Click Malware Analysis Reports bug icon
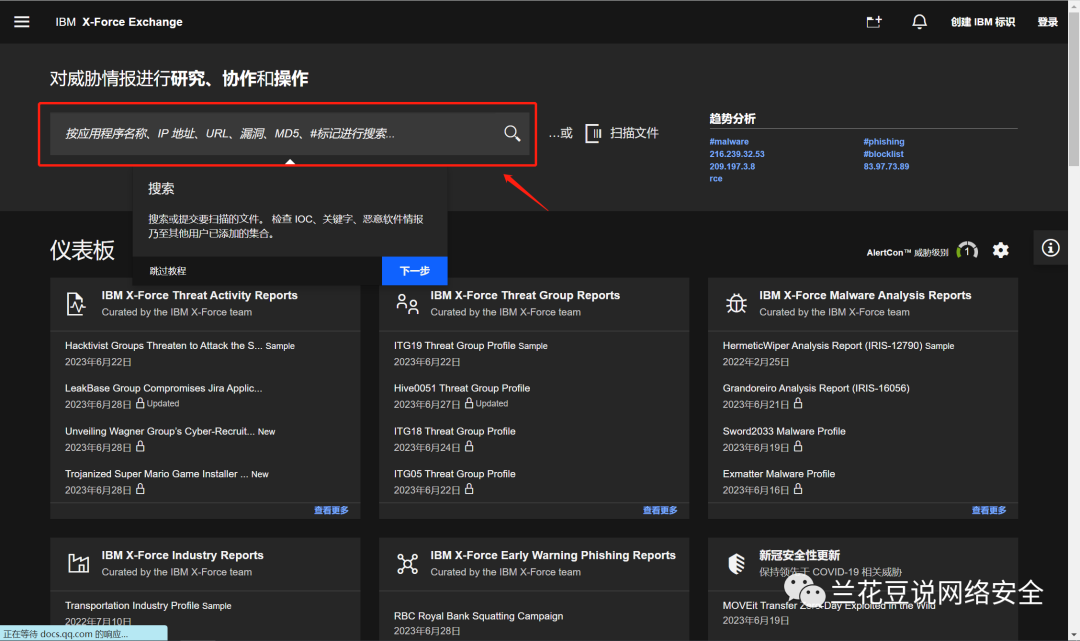The height and width of the screenshot is (641, 1080). tap(736, 304)
